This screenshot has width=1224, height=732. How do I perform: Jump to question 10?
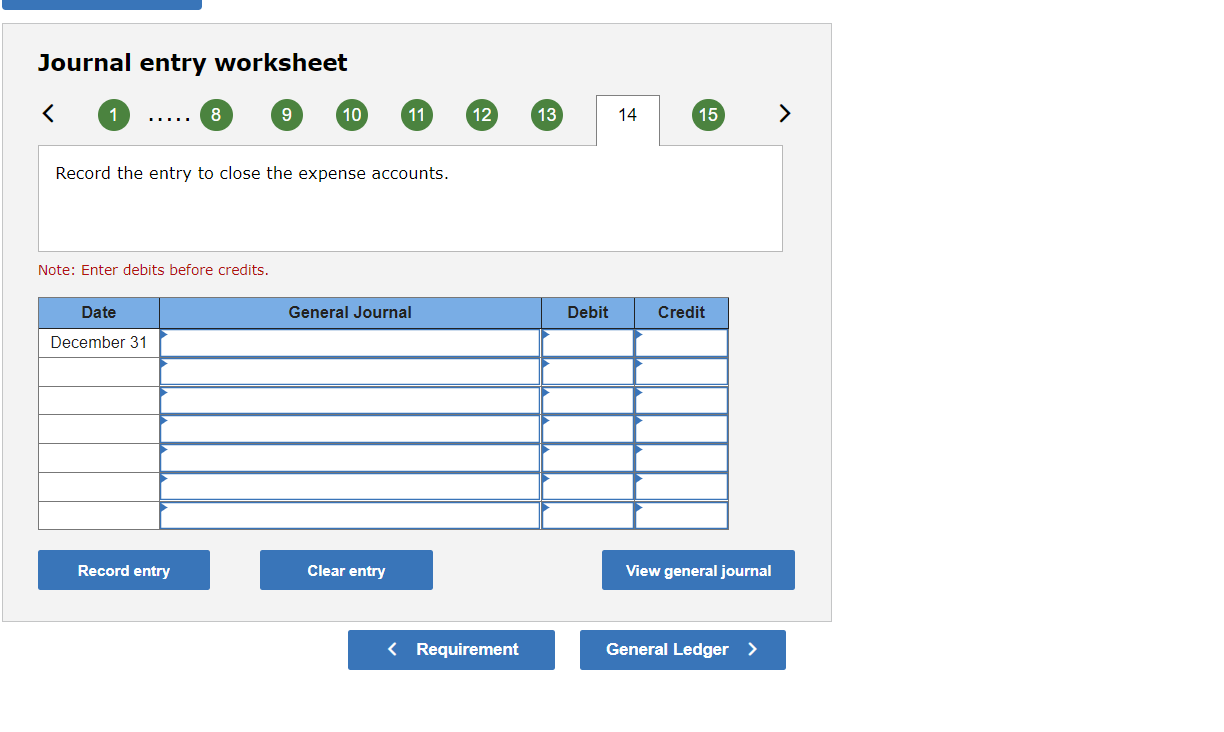351,115
